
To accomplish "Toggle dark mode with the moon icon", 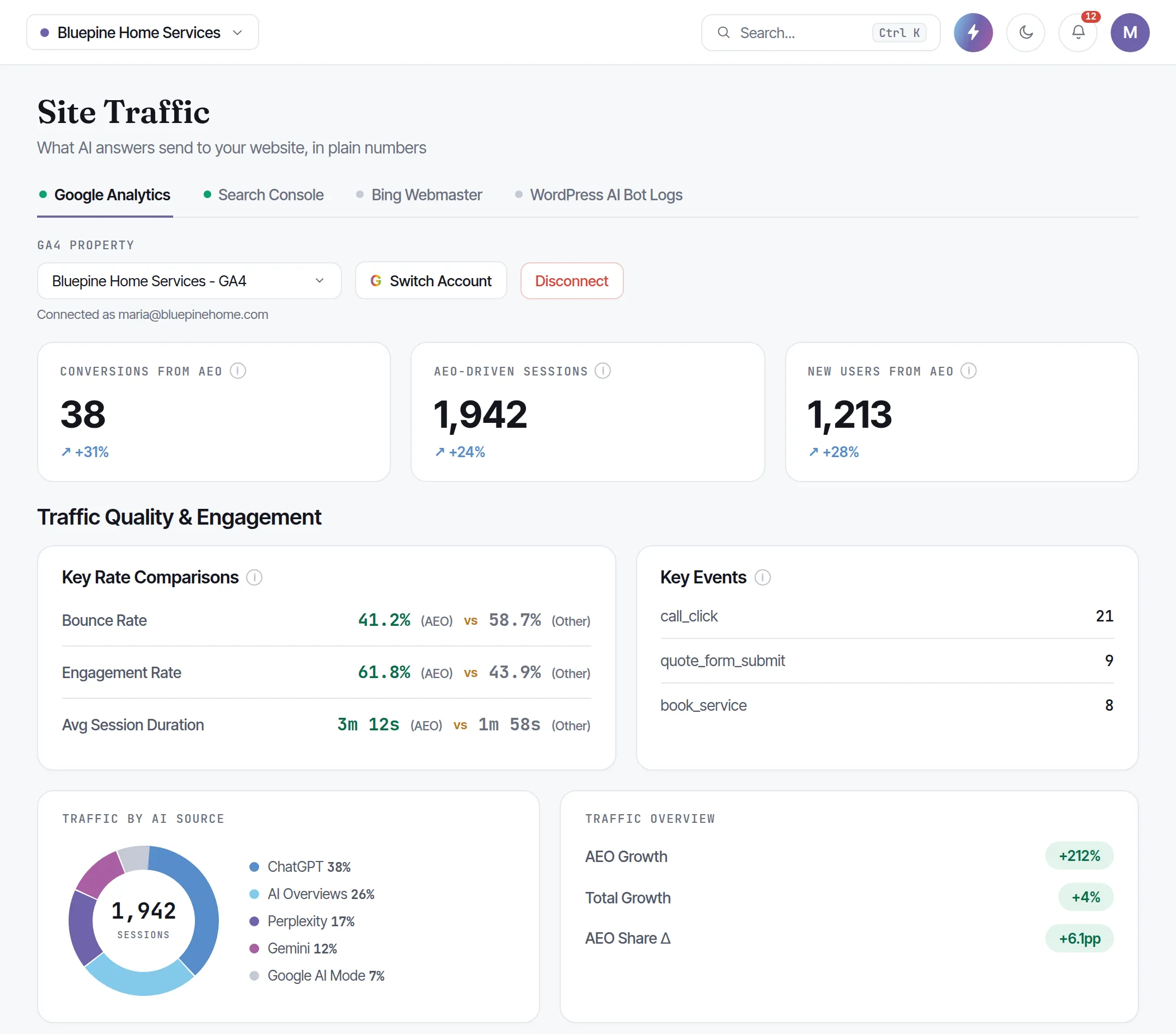I will click(1026, 33).
